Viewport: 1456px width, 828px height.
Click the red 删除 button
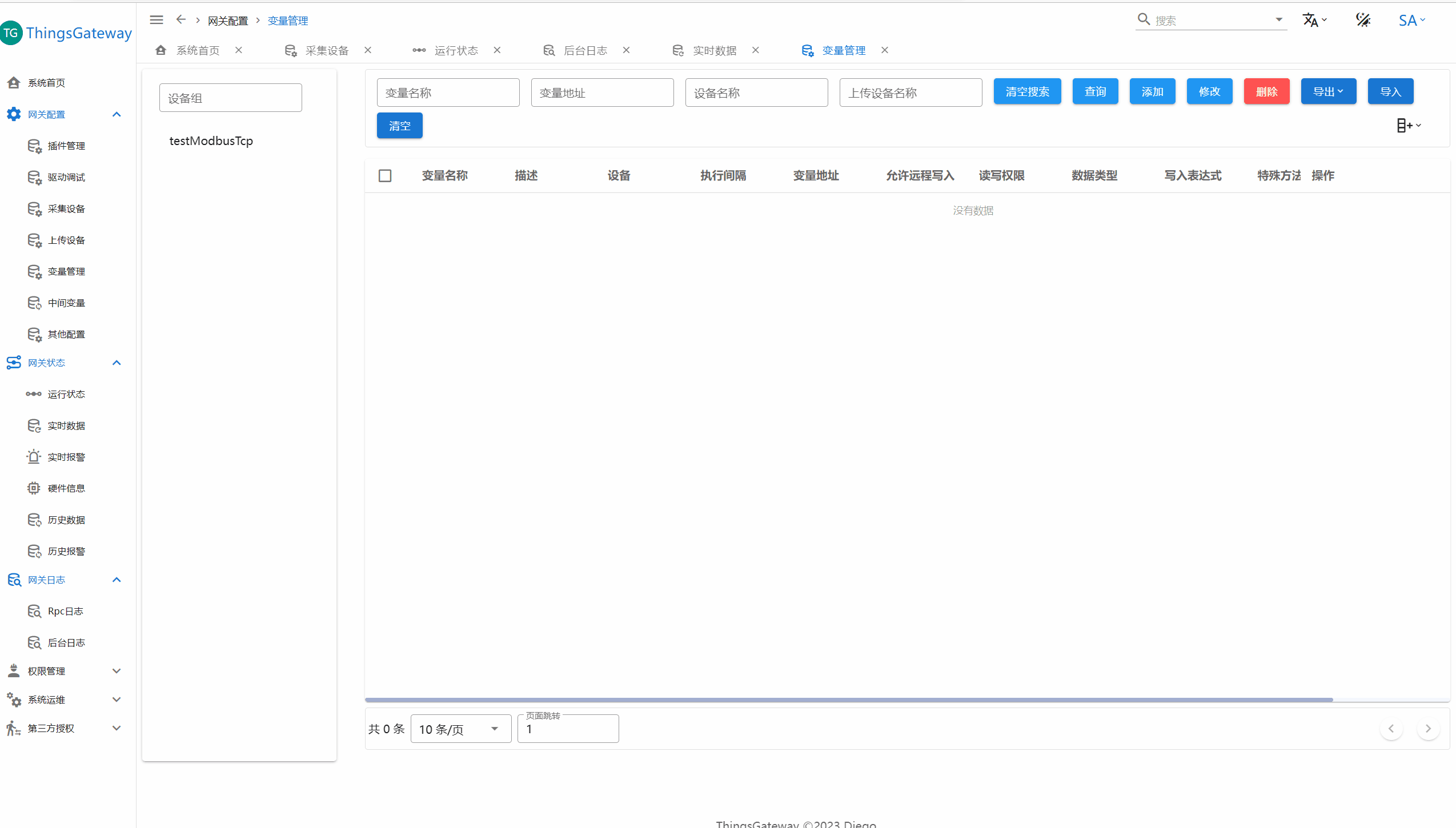(1266, 92)
